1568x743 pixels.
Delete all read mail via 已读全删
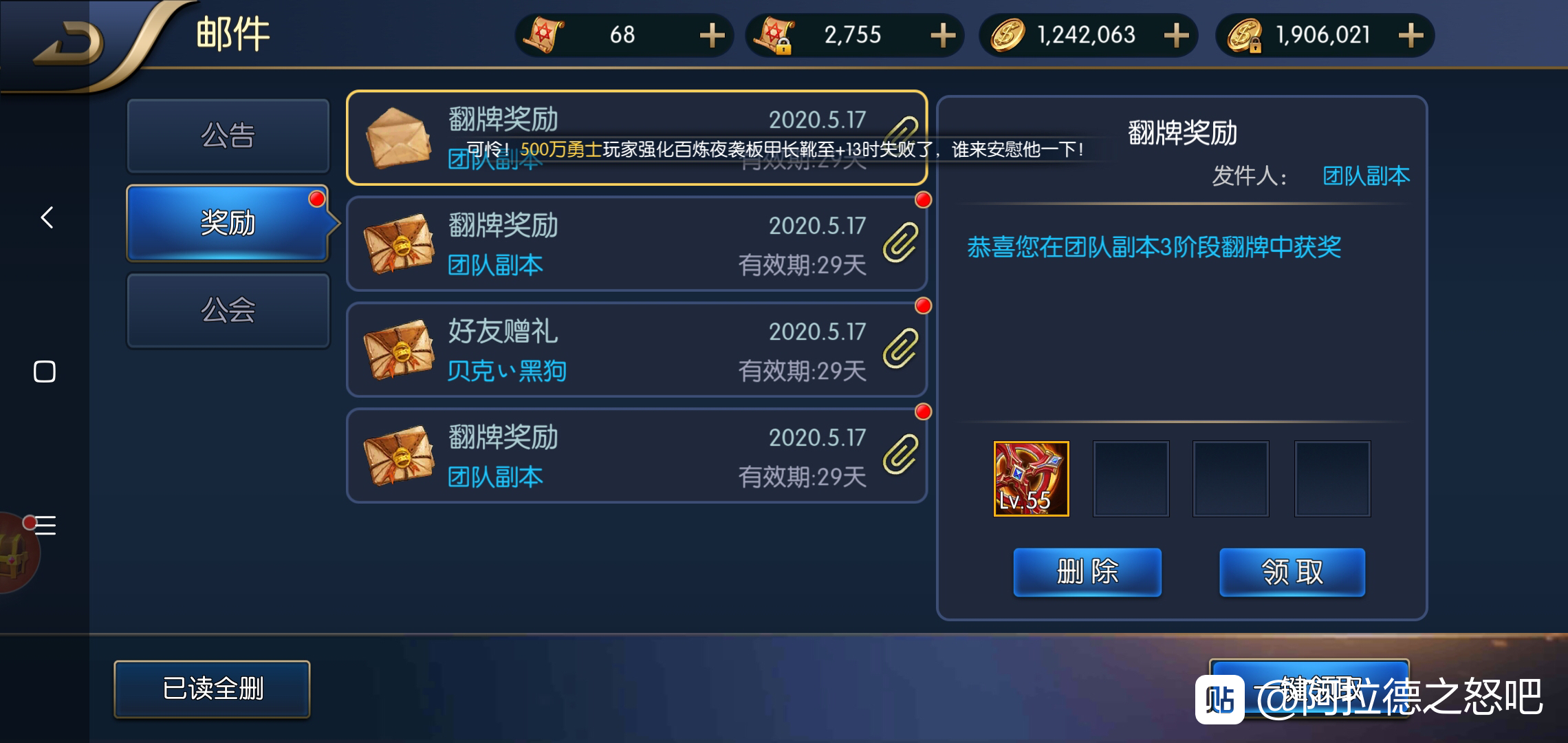coord(212,689)
